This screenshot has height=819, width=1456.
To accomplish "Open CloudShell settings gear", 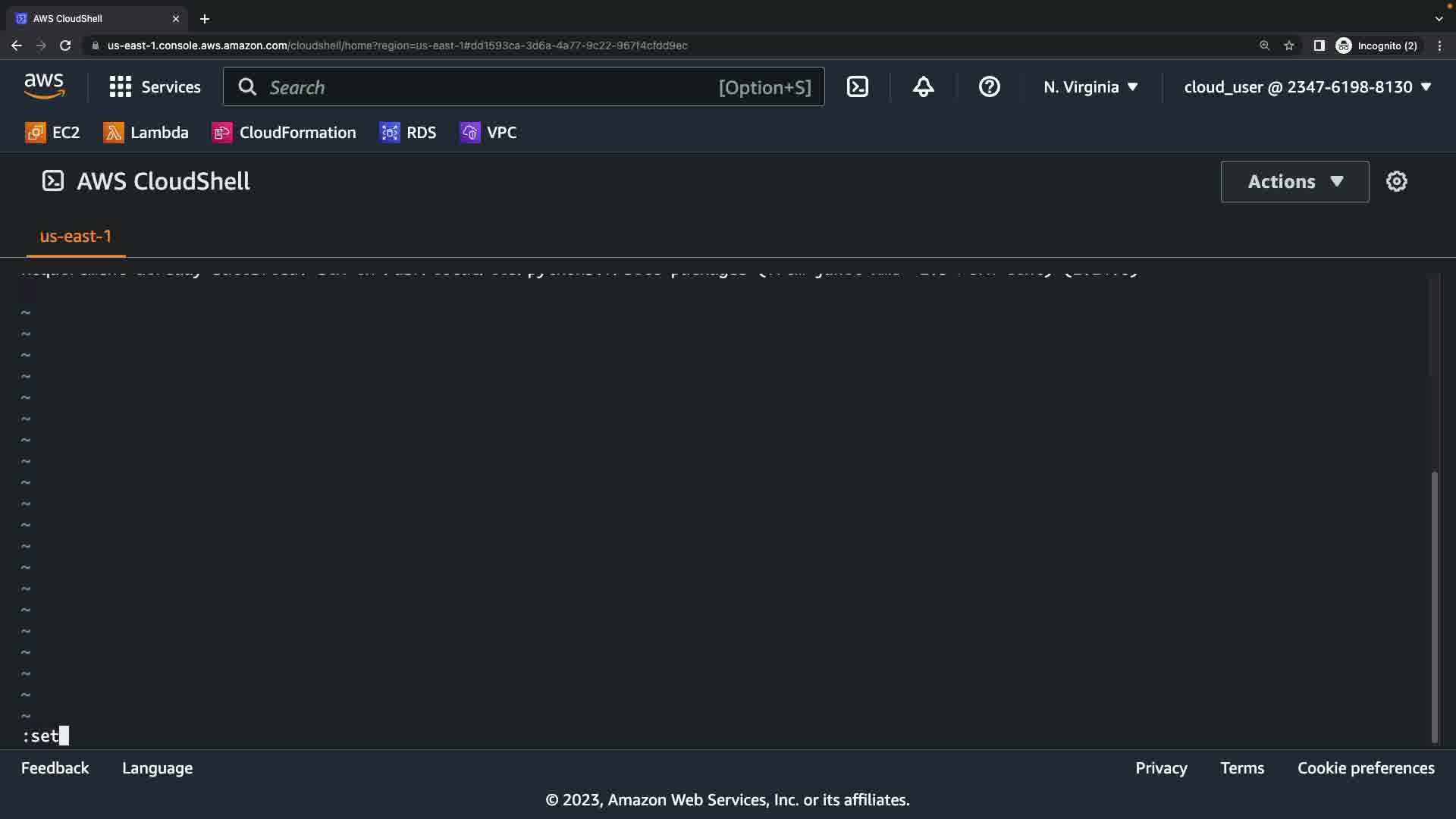I will (x=1396, y=181).
